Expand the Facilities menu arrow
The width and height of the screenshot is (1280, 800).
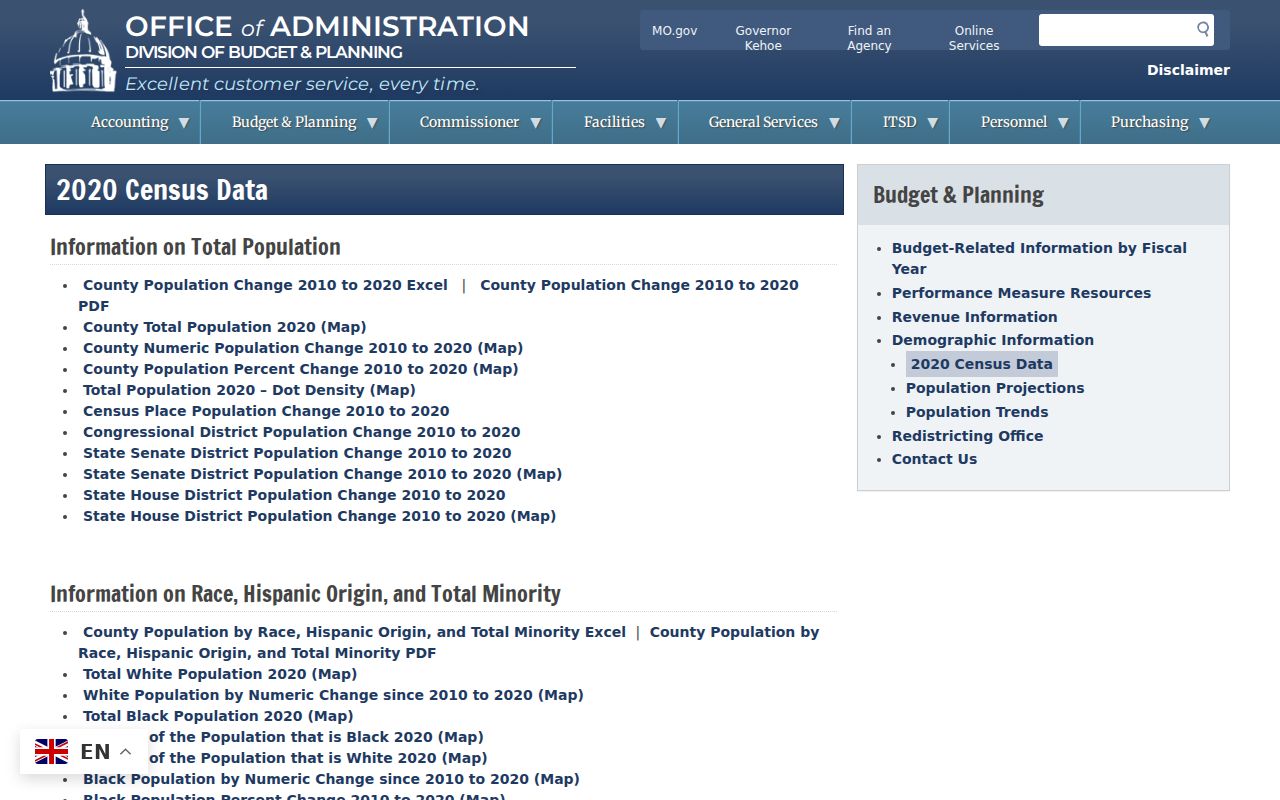pyautogui.click(x=661, y=123)
